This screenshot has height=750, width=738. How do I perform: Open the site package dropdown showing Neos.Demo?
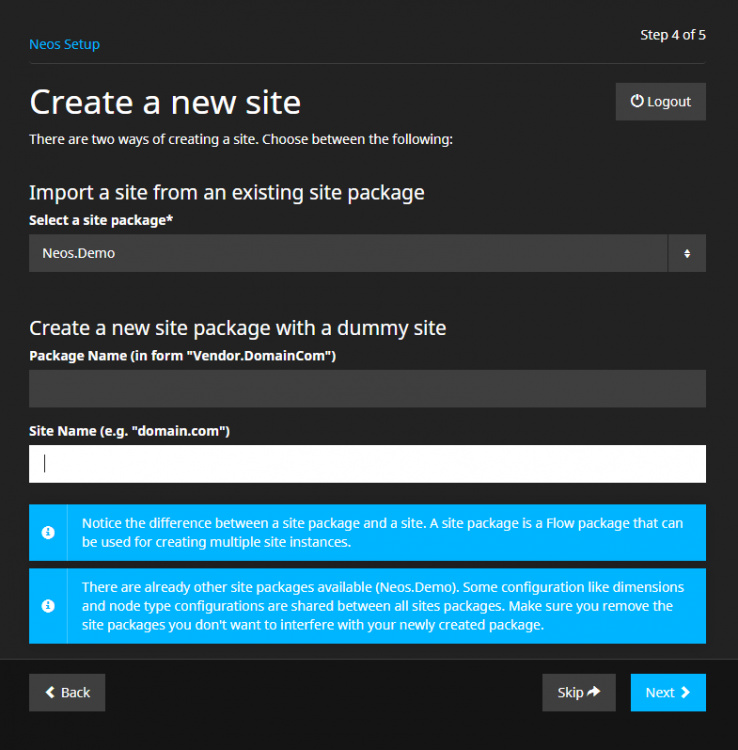[x=367, y=253]
